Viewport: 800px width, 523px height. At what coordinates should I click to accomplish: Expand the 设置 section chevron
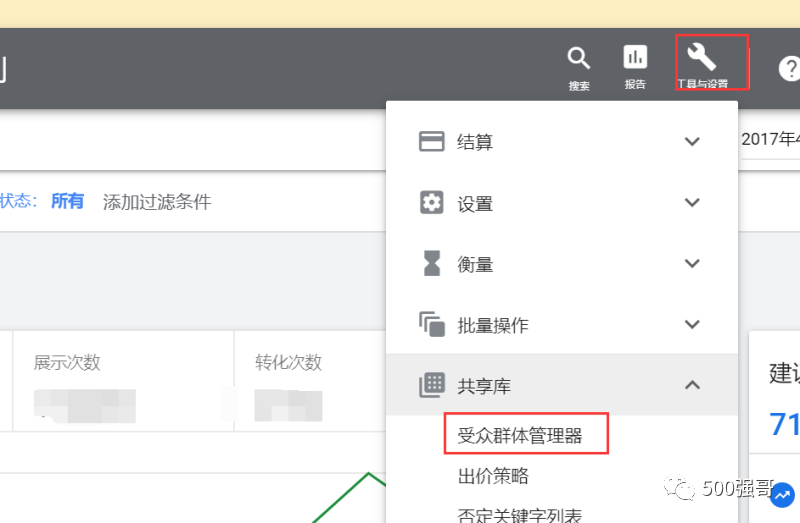tap(692, 203)
